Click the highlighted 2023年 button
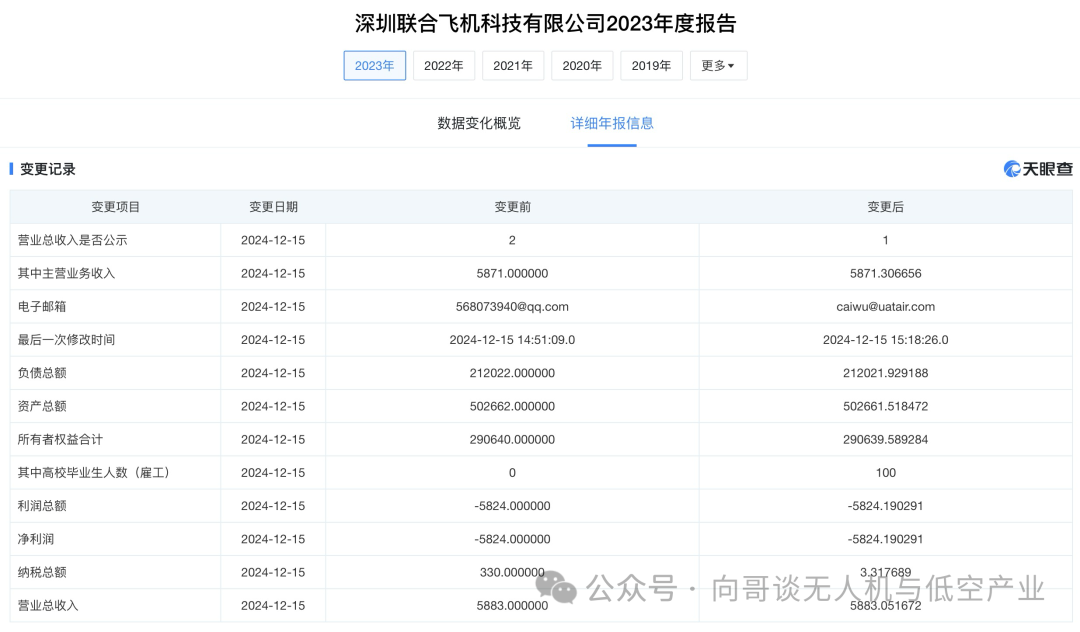The image size is (1080, 632). click(374, 65)
